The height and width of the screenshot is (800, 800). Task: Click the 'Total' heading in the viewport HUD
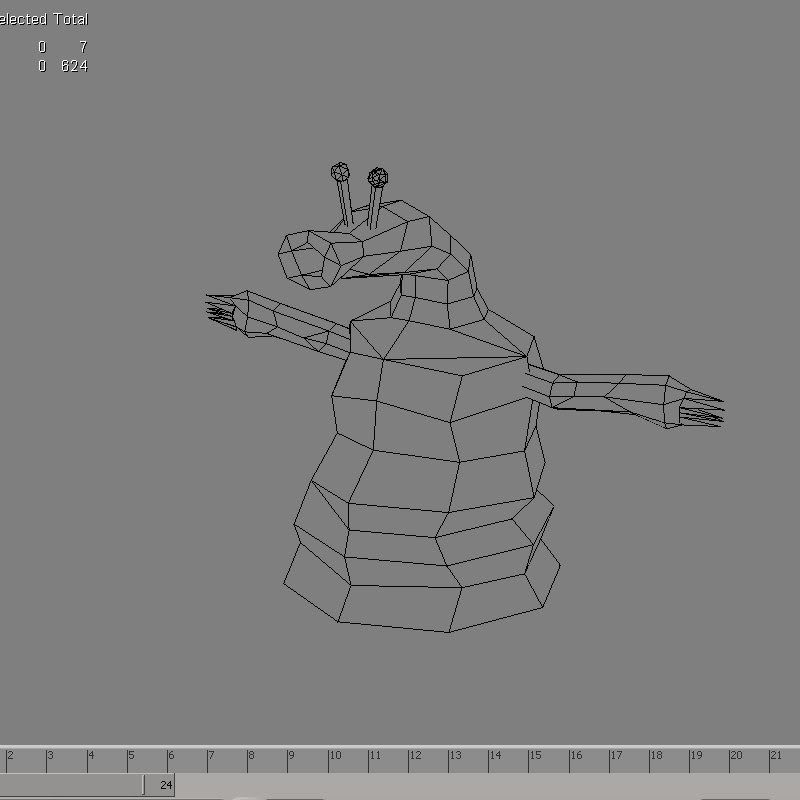tap(71, 19)
